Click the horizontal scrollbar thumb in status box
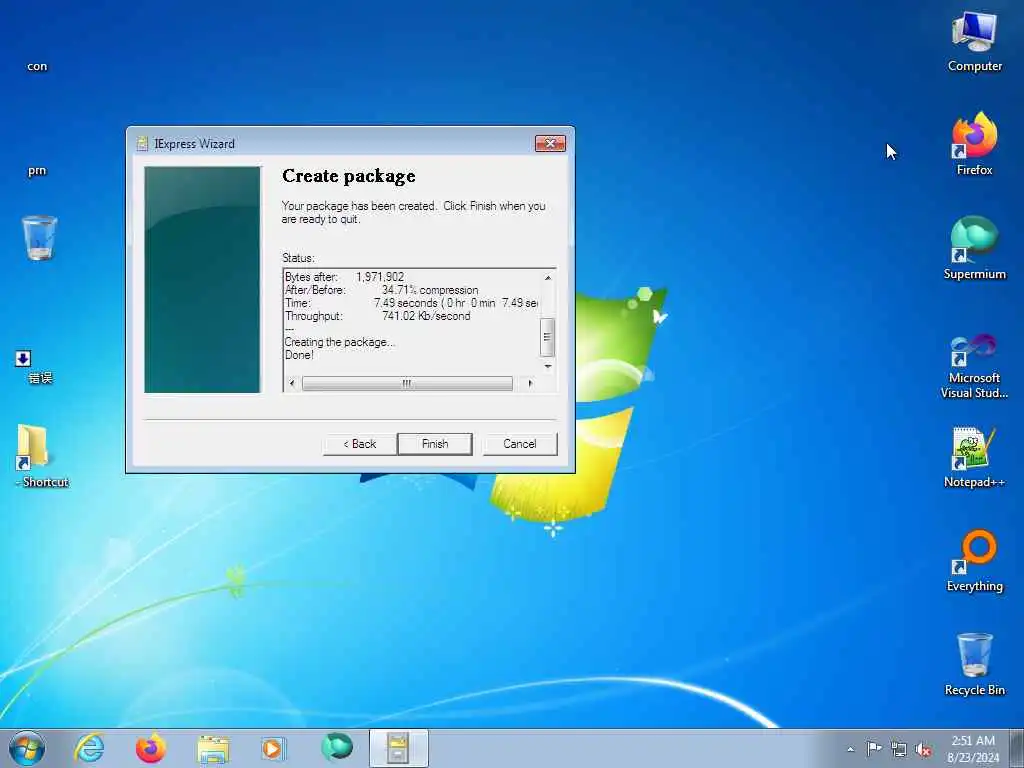The image size is (1024, 768). point(407,383)
